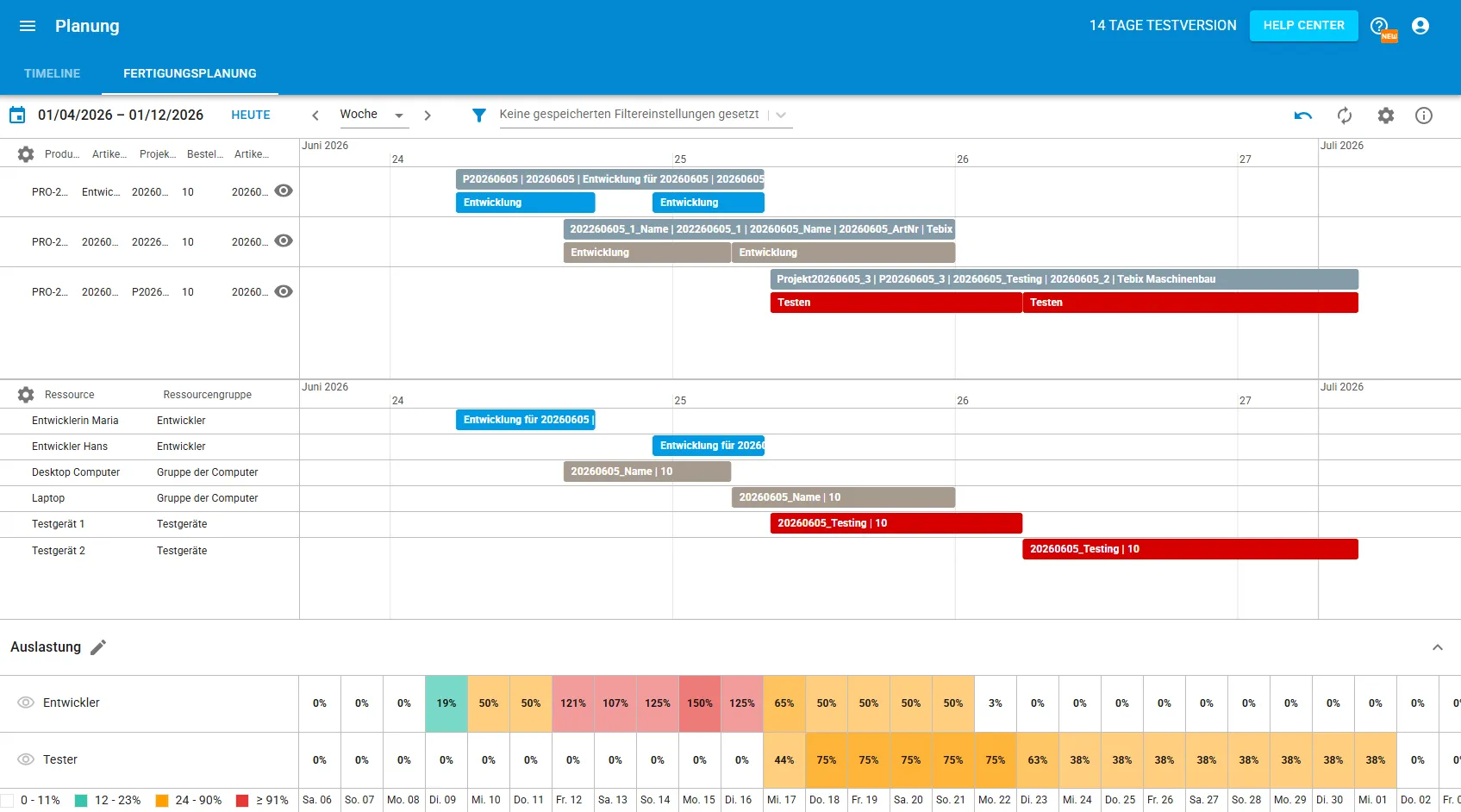Click the filter funnel icon
The height and width of the screenshot is (812, 1461).
(479, 115)
